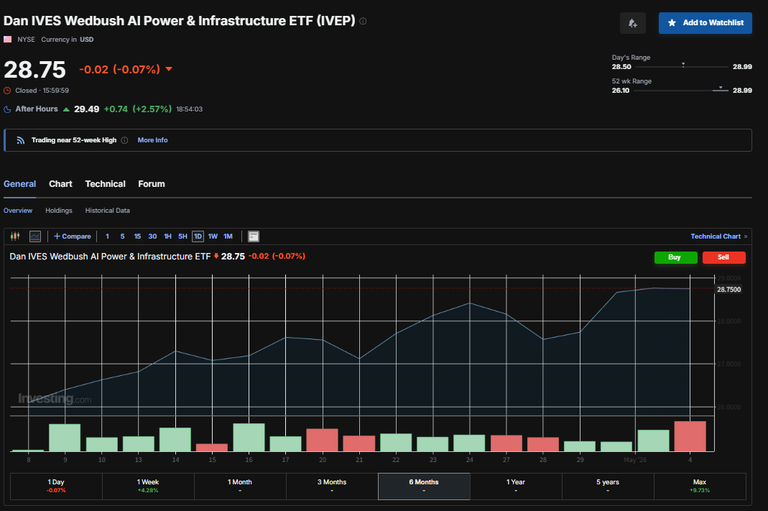
Task: Set chart interval to 1W
Action: point(213,236)
